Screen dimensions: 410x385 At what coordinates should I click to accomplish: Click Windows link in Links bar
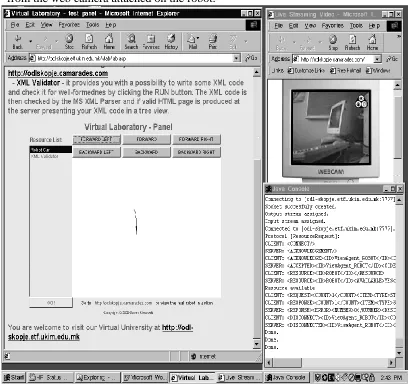[378, 70]
